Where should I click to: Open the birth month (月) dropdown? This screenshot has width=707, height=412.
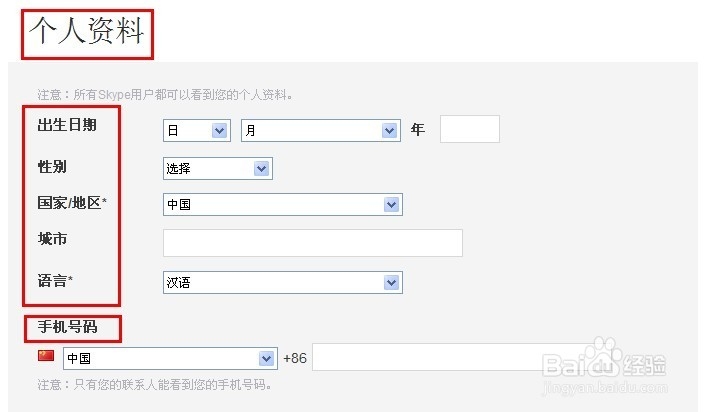pos(320,130)
